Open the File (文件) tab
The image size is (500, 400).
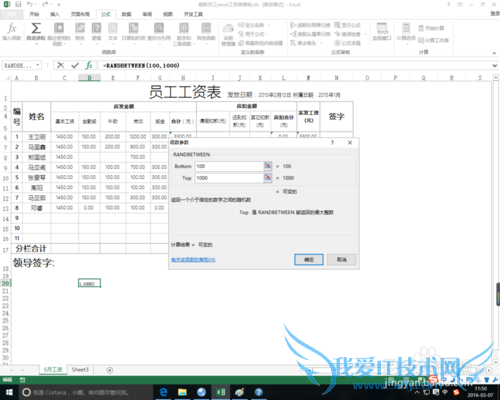tap(11, 14)
